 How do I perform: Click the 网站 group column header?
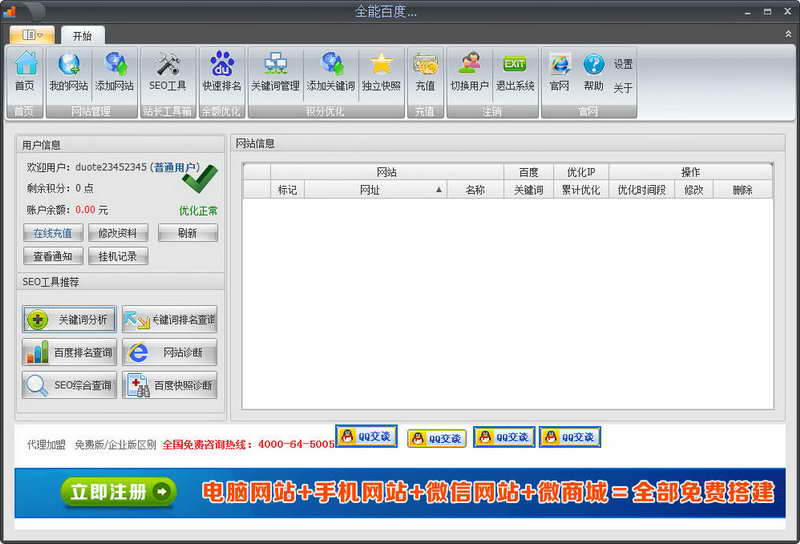[387, 172]
